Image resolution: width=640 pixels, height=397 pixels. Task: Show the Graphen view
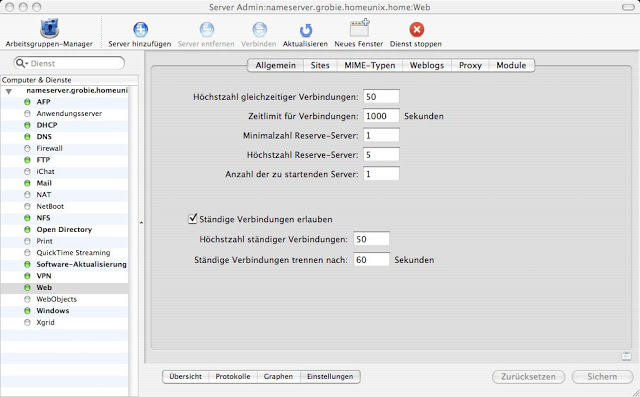[x=278, y=377]
